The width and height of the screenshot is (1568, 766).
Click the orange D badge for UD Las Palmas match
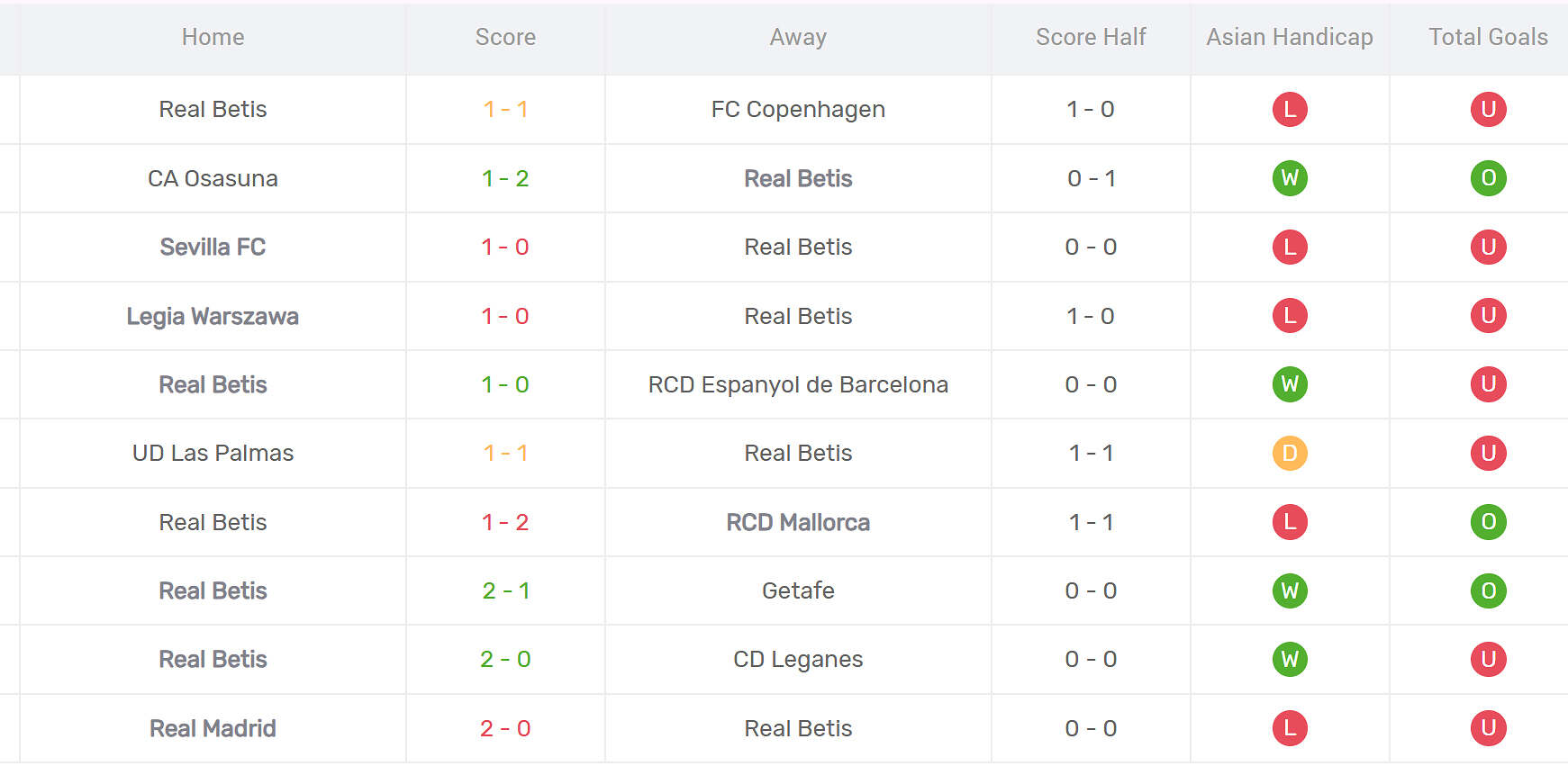[x=1290, y=454]
